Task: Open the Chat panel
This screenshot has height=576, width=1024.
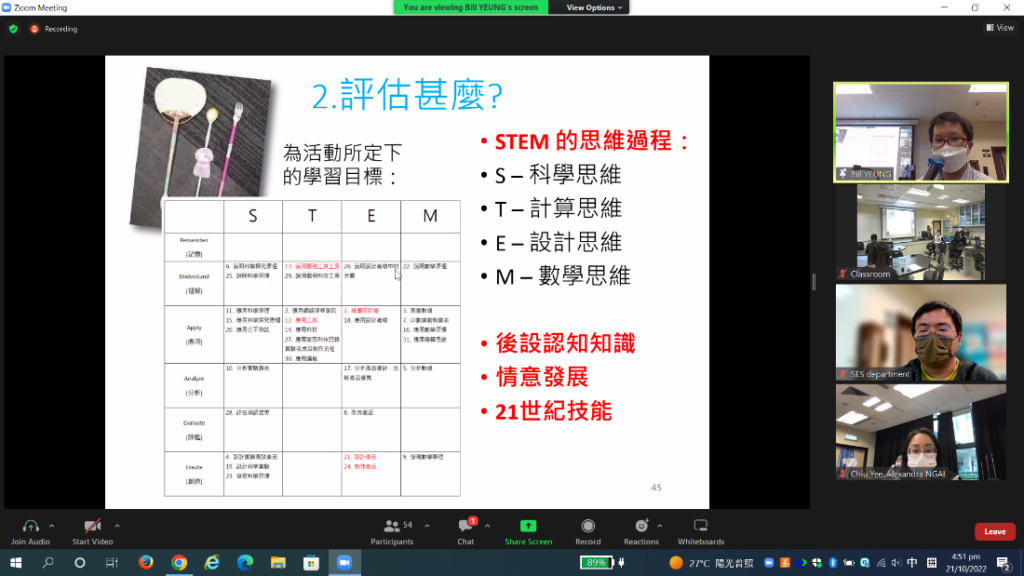Action: [x=465, y=526]
